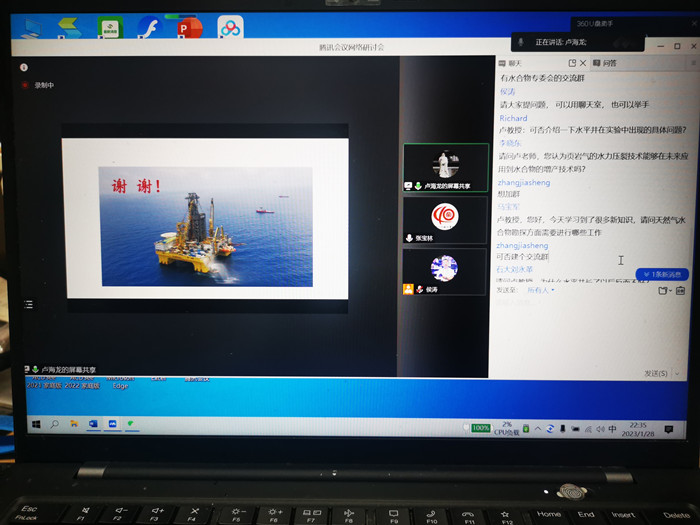The height and width of the screenshot is (525, 700).
Task: Open the notification center icon
Action: pyautogui.click(x=669, y=429)
